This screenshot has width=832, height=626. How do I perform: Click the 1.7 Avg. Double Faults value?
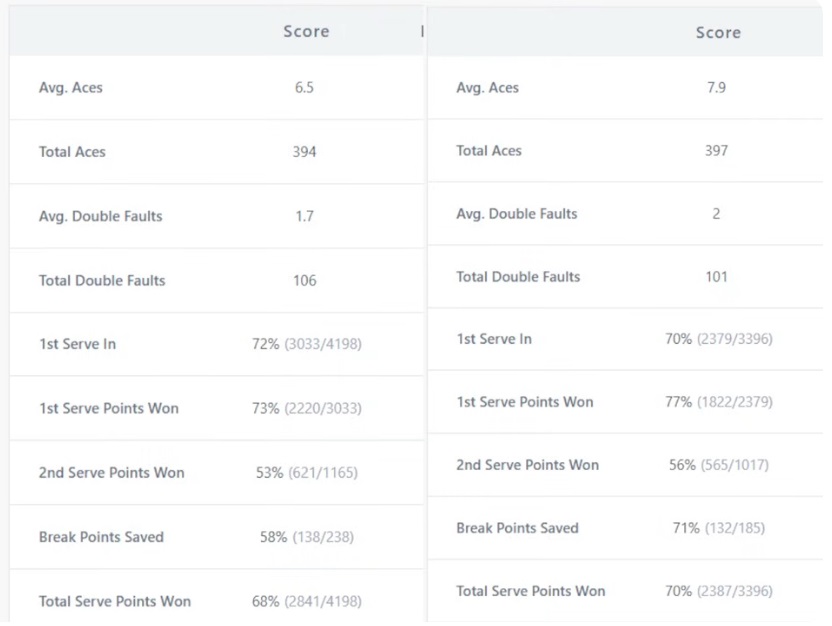click(304, 216)
